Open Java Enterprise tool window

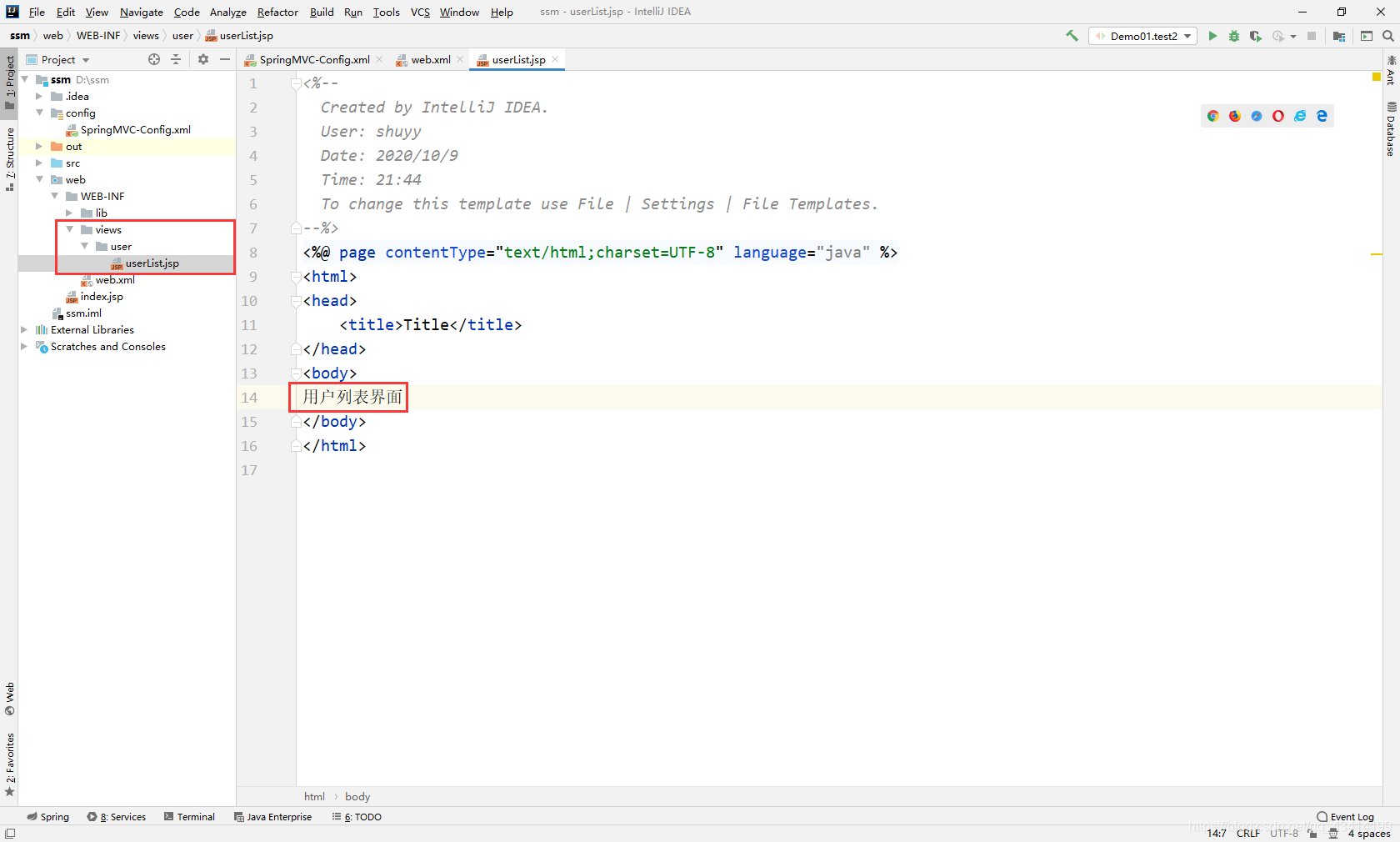272,817
